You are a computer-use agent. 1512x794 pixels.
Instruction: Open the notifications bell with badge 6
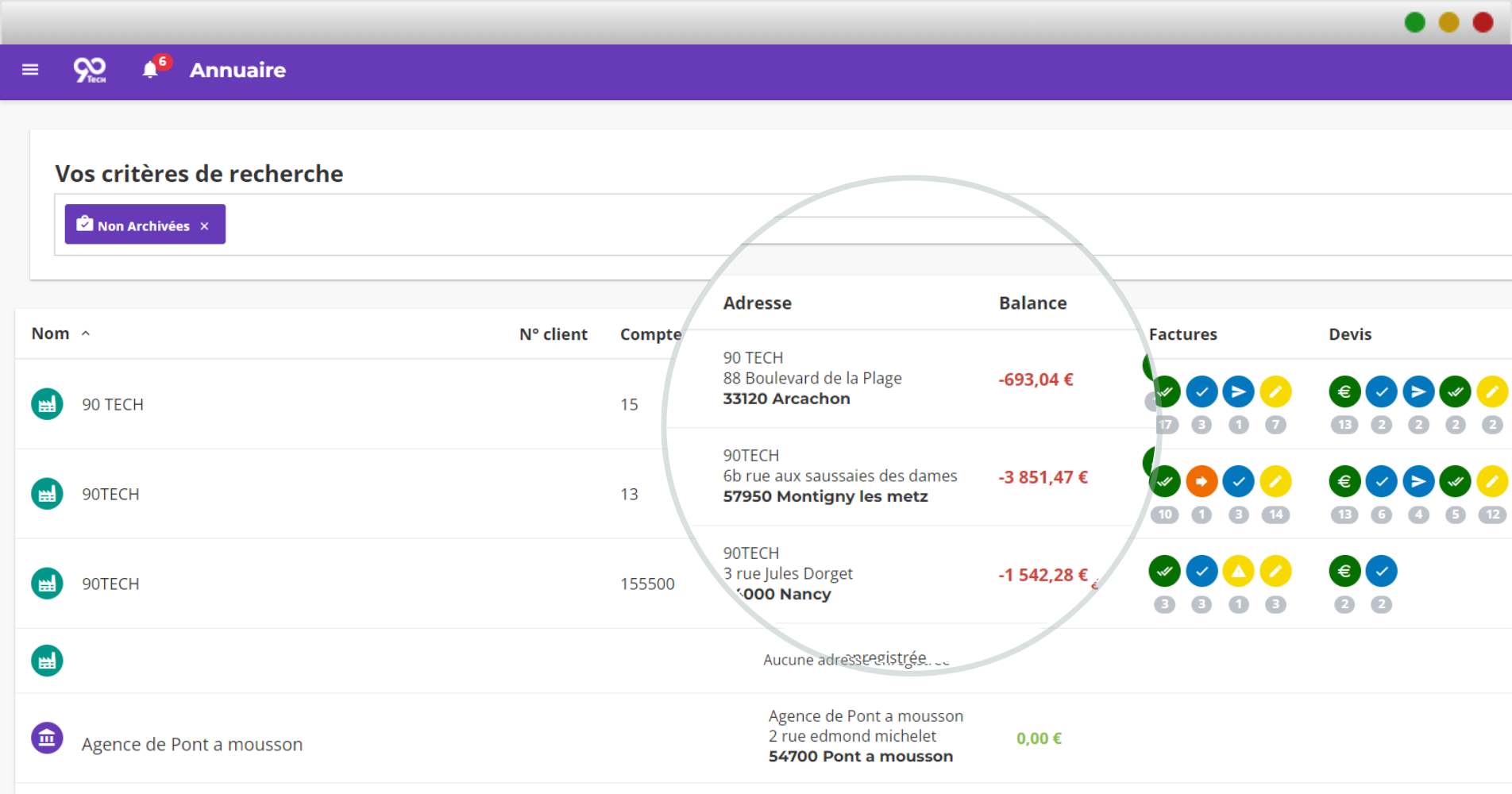pos(151,70)
